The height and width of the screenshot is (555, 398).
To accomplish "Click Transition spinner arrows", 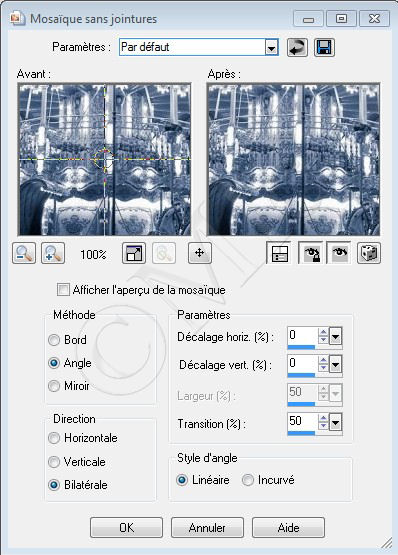I will [323, 422].
